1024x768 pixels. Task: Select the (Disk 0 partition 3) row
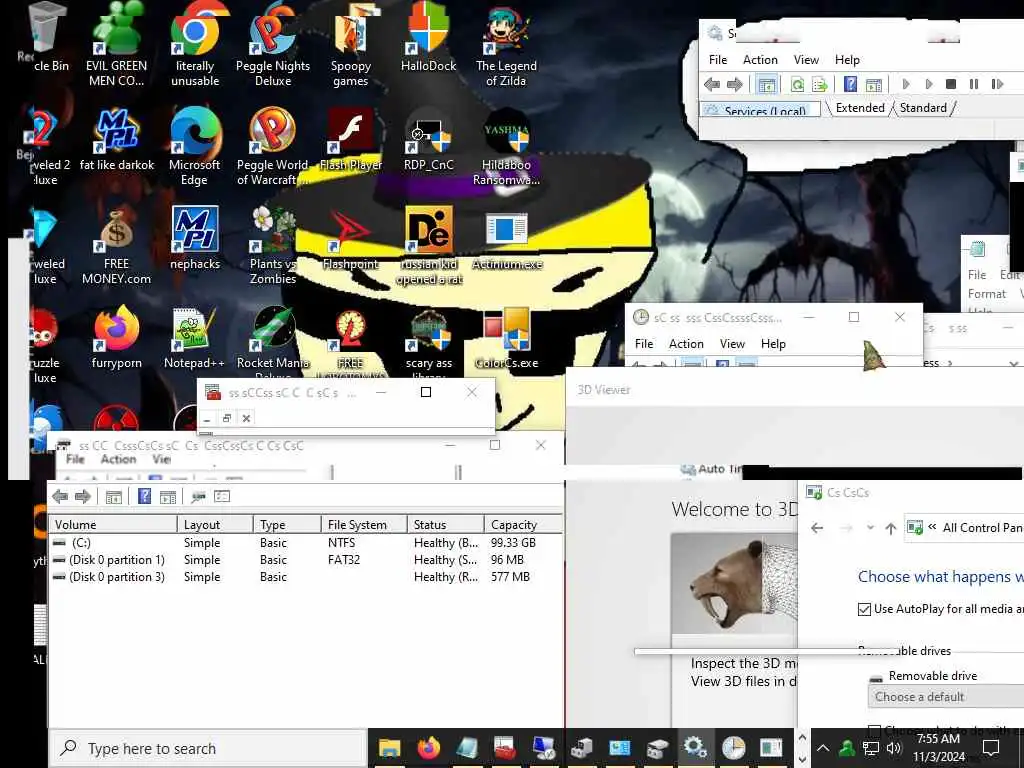(x=306, y=577)
